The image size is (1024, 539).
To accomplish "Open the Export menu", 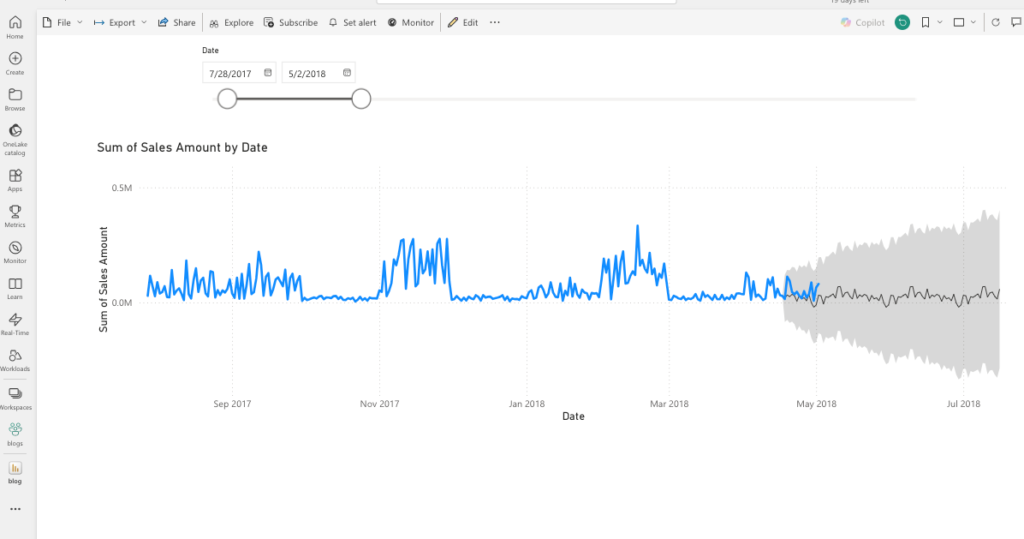I will (x=120, y=22).
